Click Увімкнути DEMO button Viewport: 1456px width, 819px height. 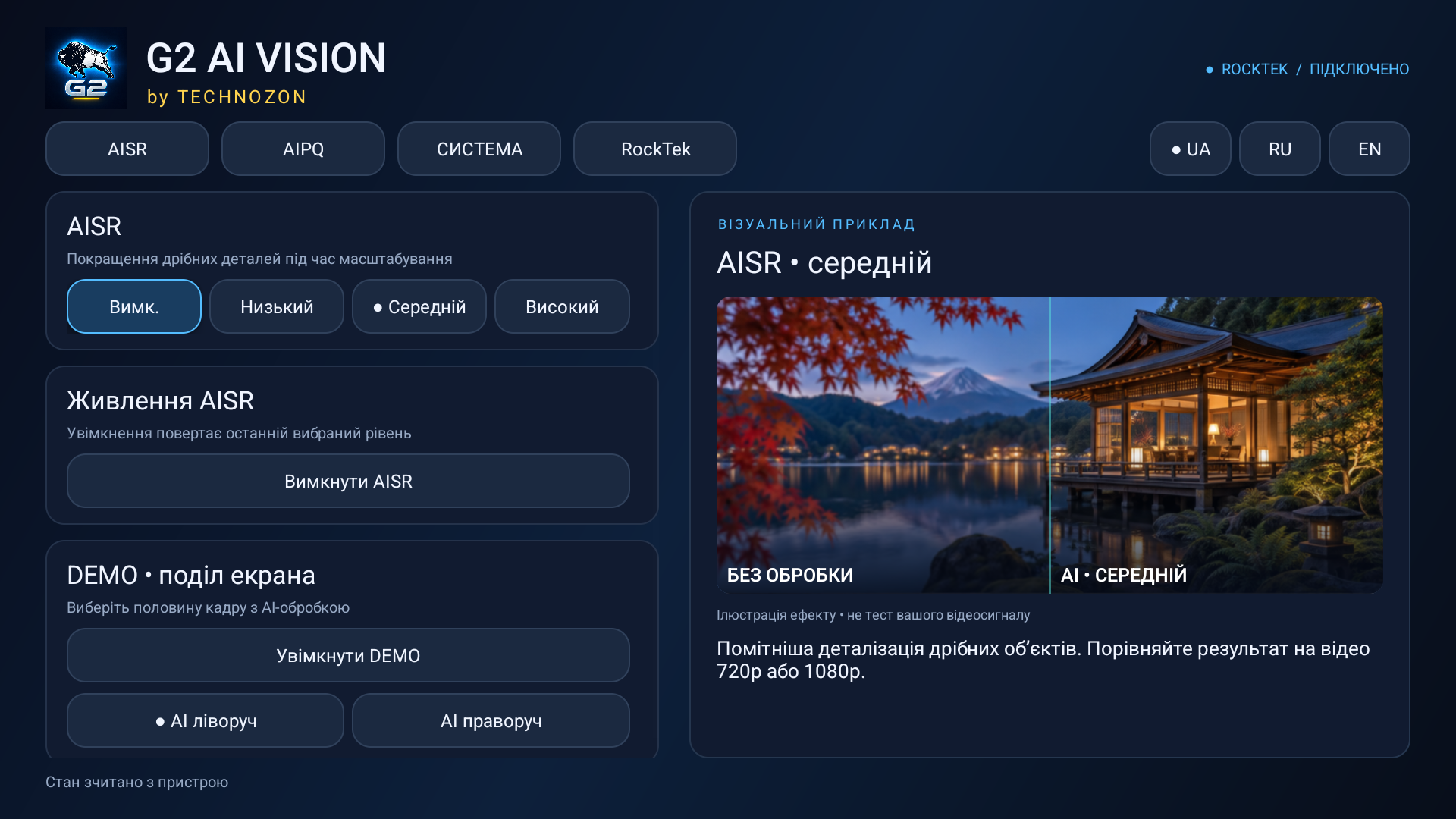click(x=348, y=655)
